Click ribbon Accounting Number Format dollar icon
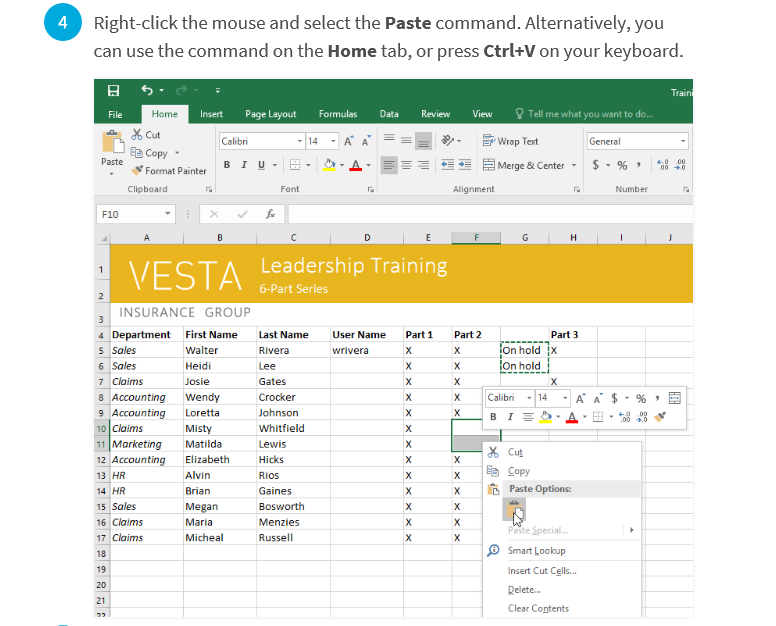The width and height of the screenshot is (776, 626). tap(596, 165)
